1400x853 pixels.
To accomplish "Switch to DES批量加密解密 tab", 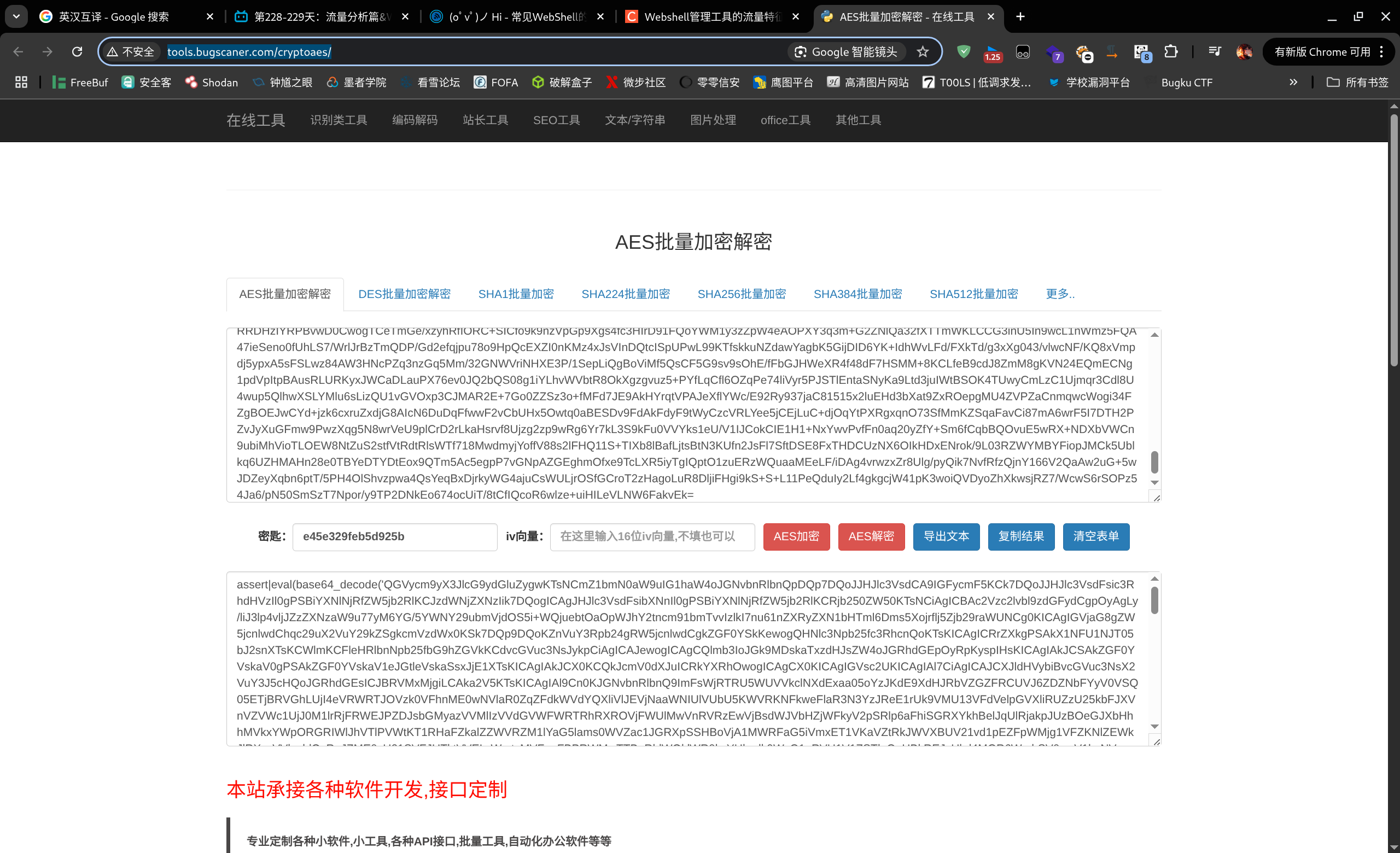I will click(x=404, y=294).
